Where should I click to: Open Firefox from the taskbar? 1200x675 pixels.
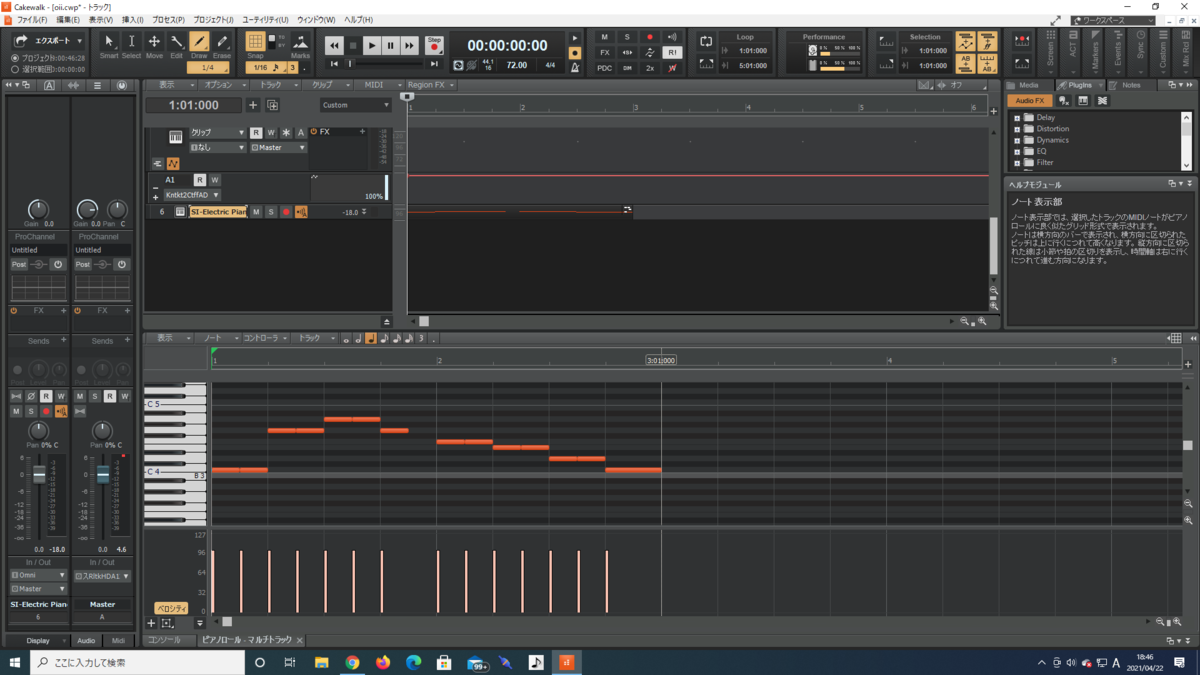tap(383, 662)
